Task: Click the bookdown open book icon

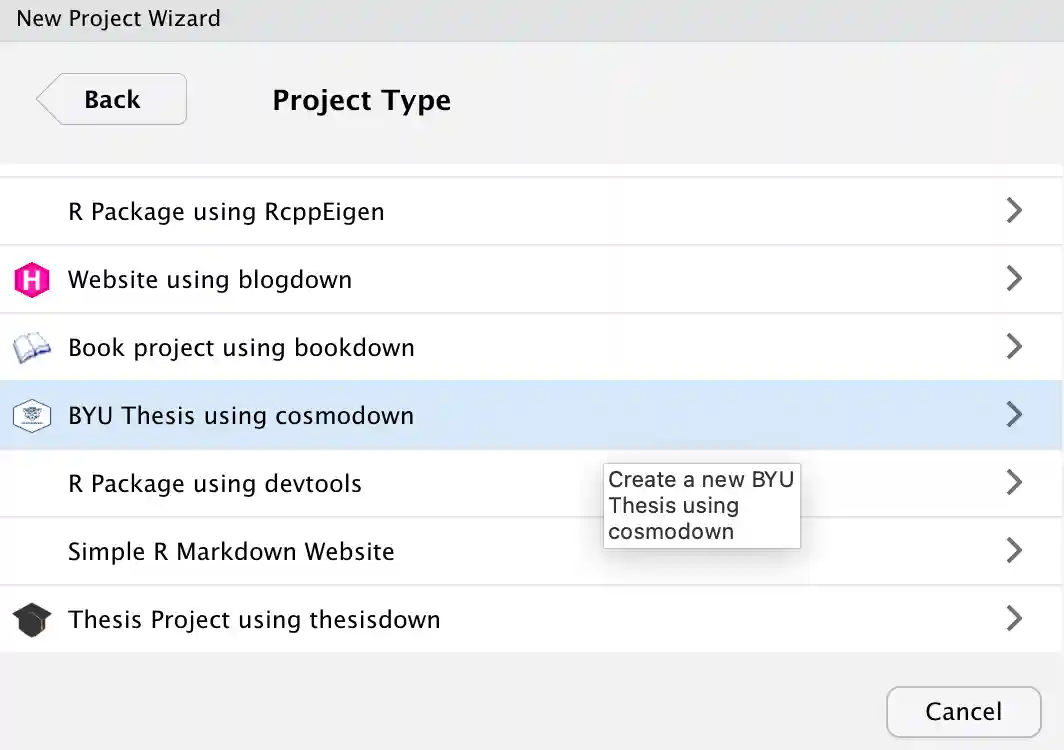Action: [32, 348]
